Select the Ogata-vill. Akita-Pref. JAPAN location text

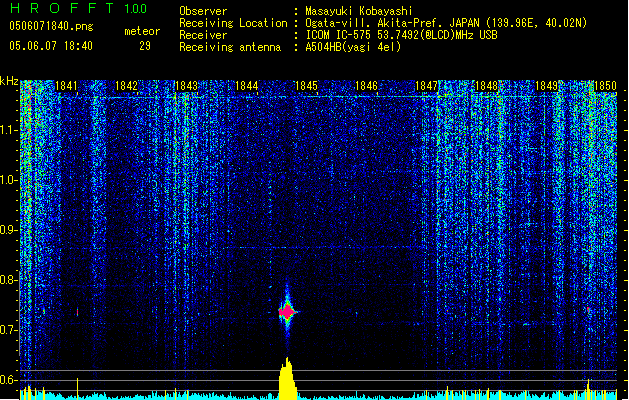click(446, 23)
